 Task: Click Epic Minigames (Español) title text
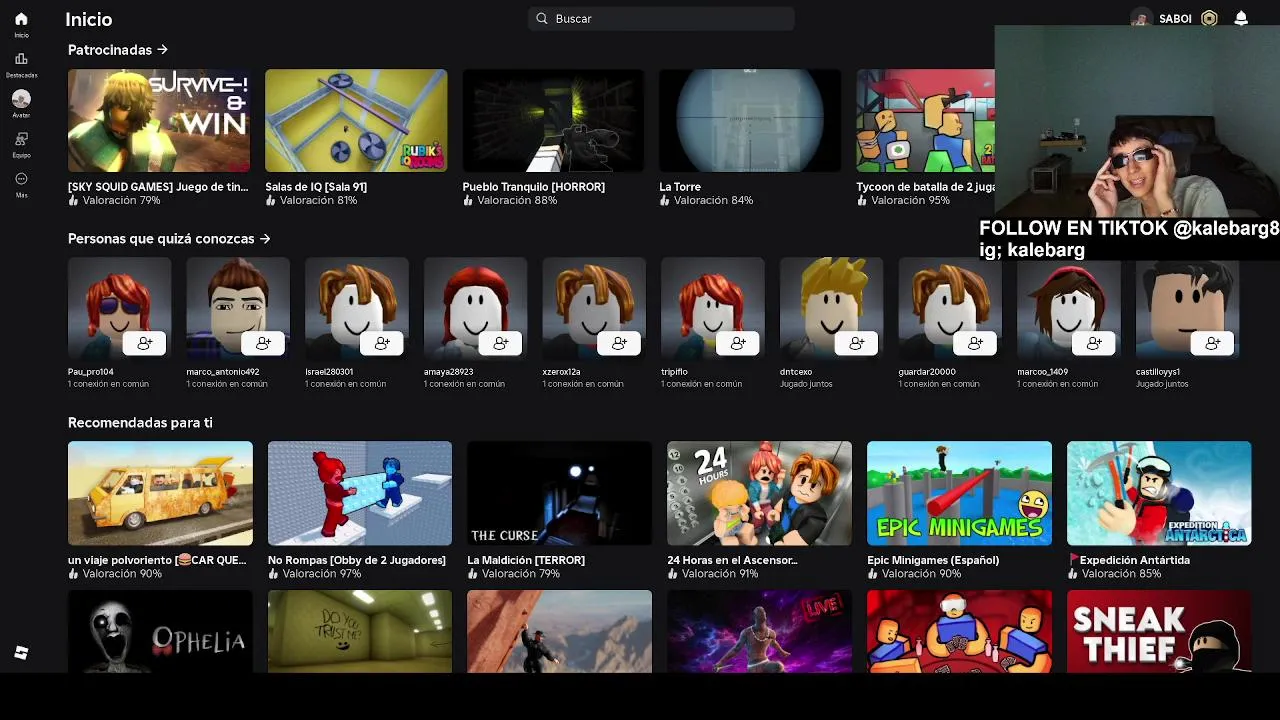pyautogui.click(x=933, y=560)
